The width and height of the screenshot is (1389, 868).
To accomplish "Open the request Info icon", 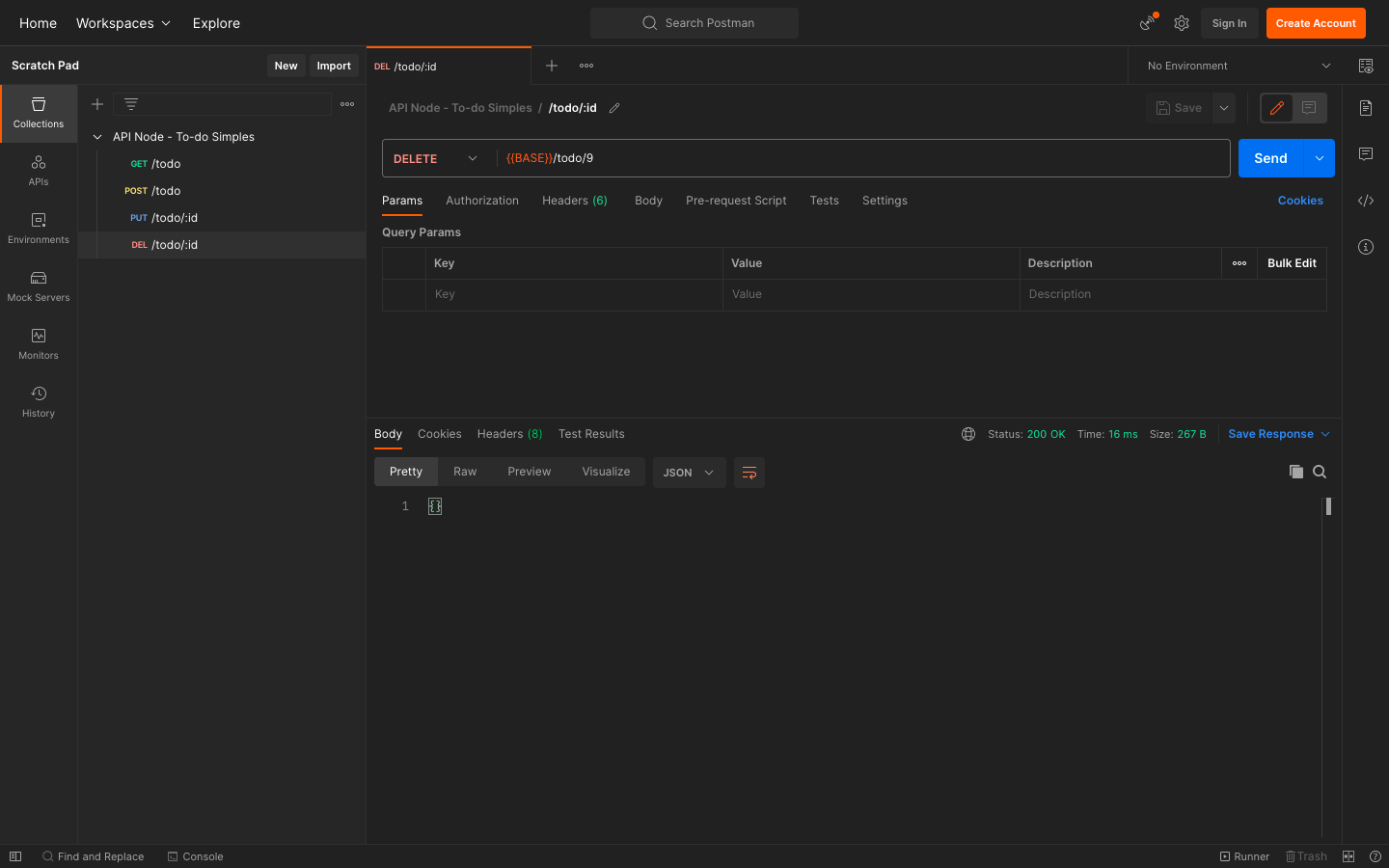I will click(x=1366, y=247).
